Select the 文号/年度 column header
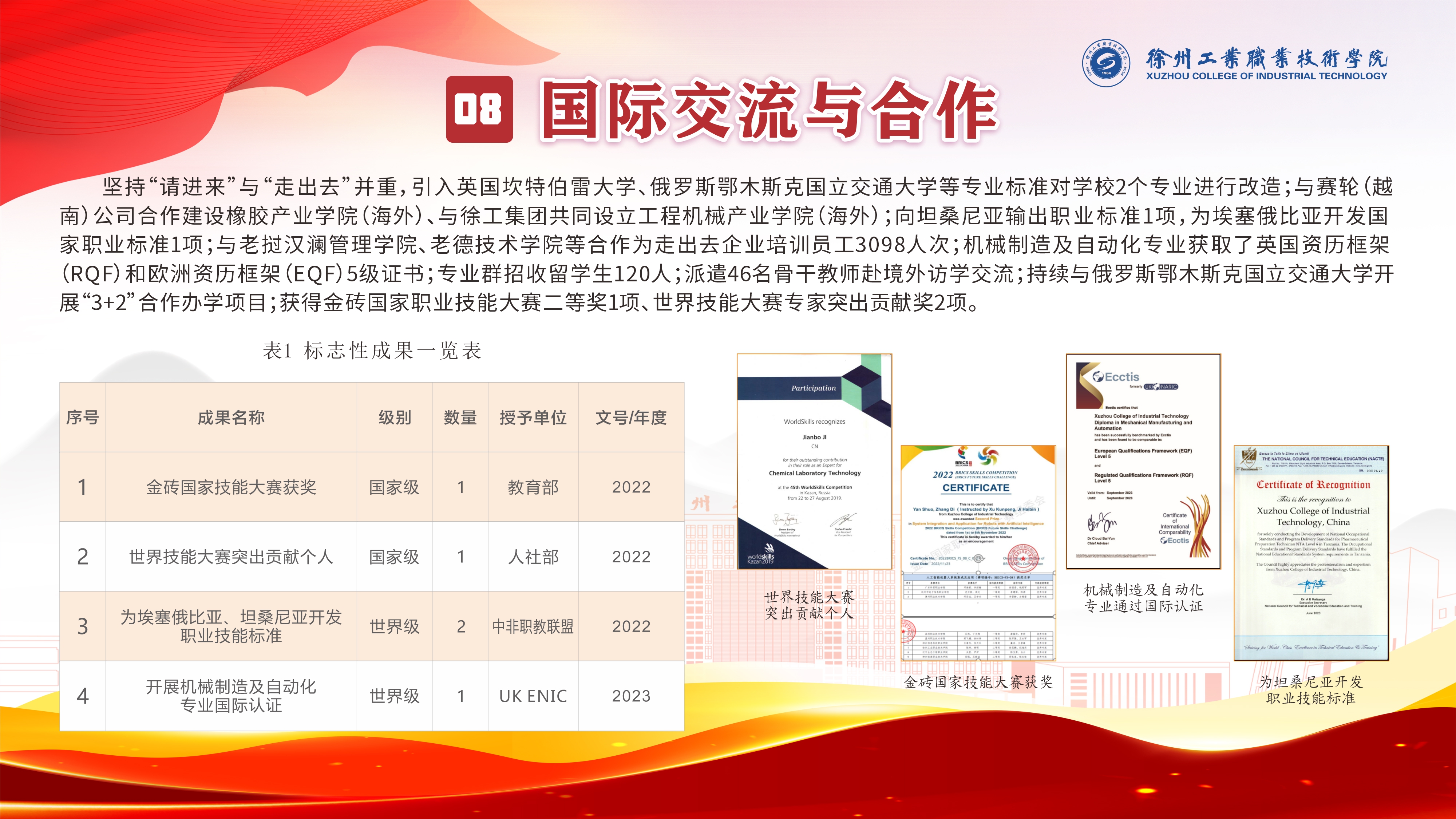Screen dimensions: 1456x819 [631, 418]
